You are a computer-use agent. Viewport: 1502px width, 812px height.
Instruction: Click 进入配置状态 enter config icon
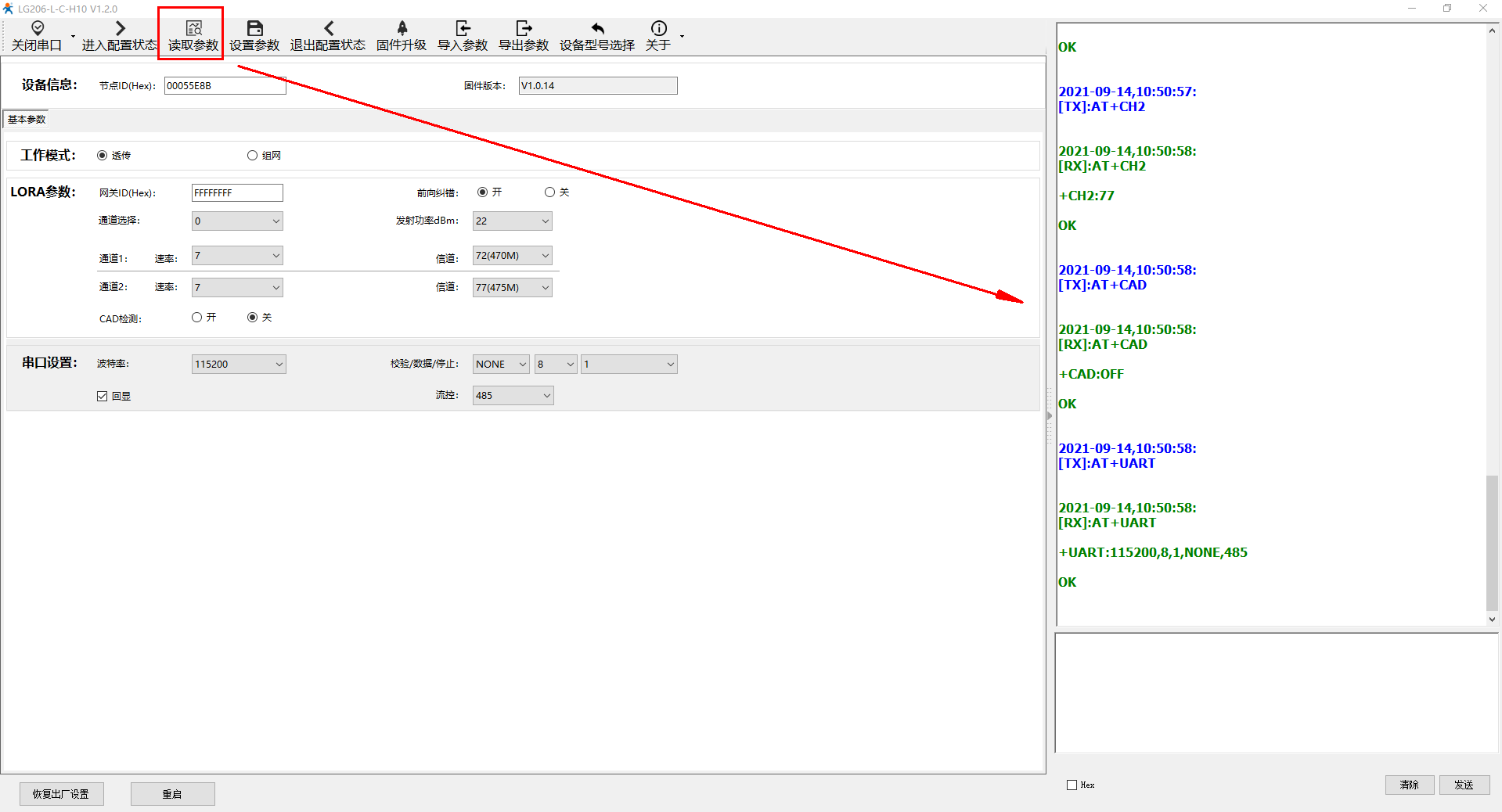click(120, 29)
